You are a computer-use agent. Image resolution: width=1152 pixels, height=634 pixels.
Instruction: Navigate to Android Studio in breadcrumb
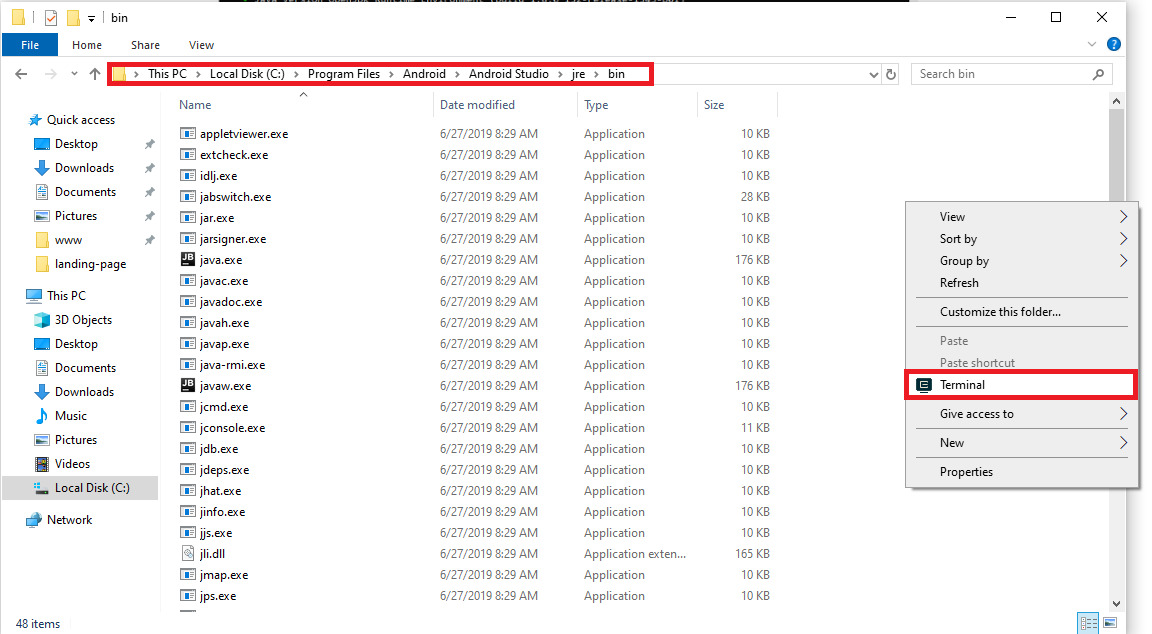click(x=508, y=73)
